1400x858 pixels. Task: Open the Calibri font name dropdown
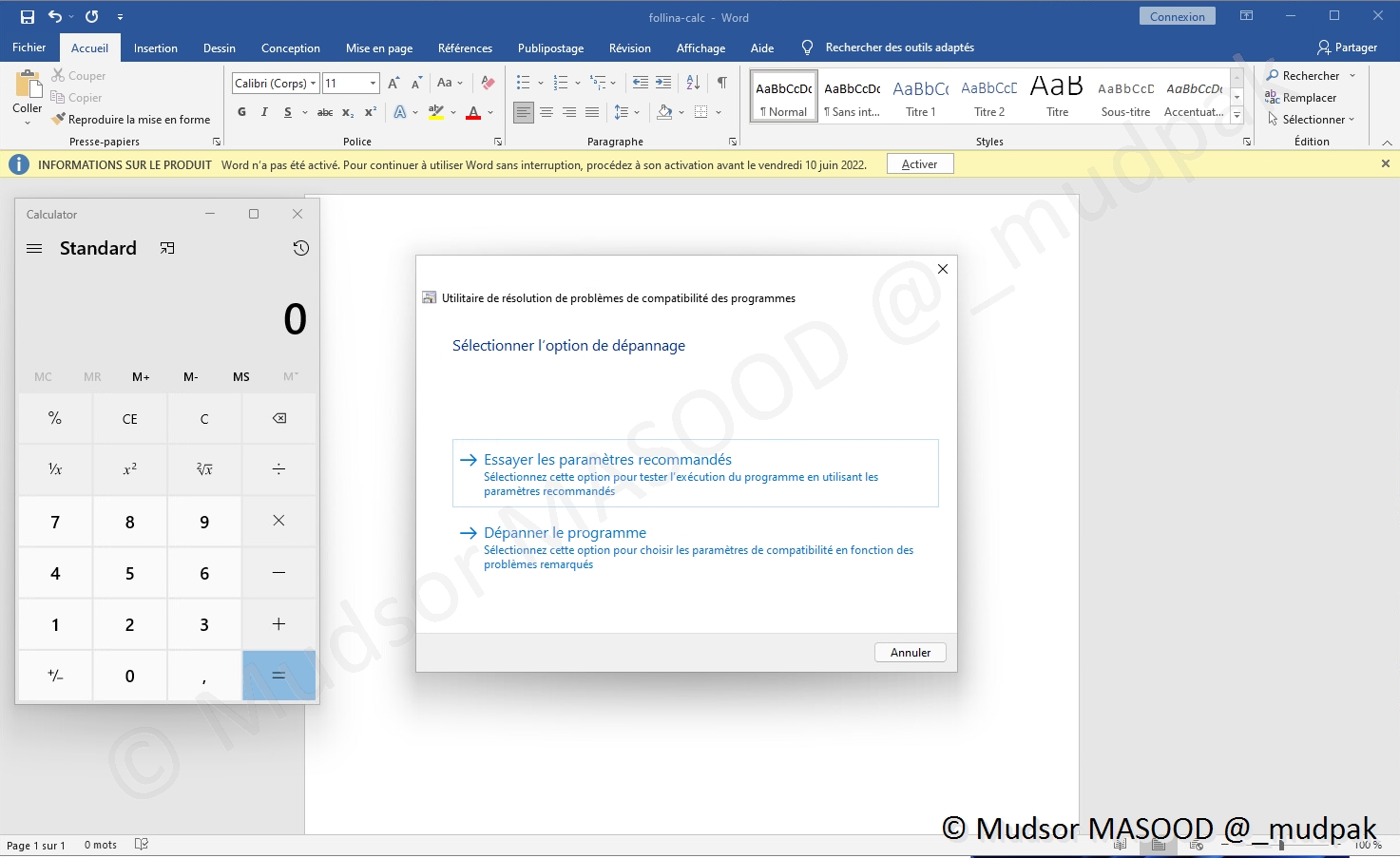tap(314, 84)
